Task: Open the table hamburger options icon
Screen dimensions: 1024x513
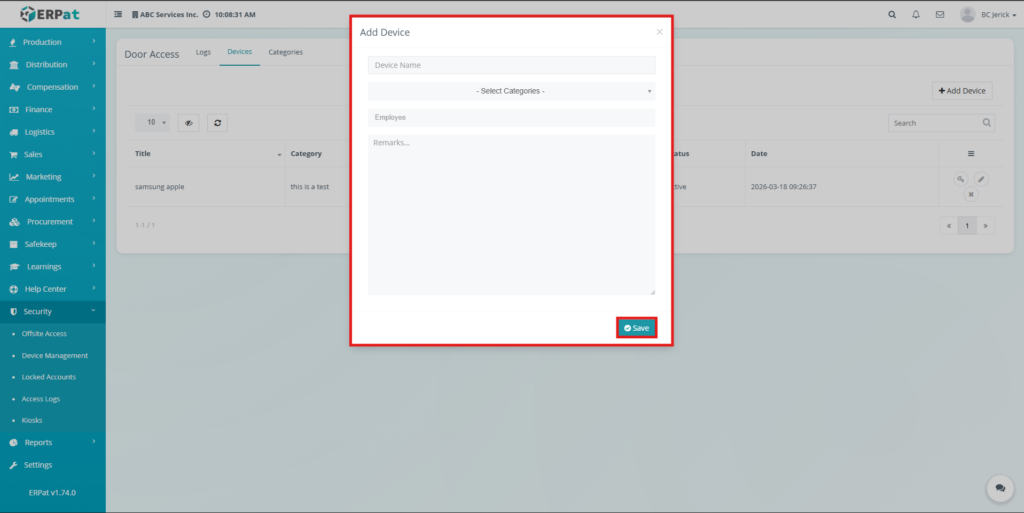Action: tap(971, 154)
